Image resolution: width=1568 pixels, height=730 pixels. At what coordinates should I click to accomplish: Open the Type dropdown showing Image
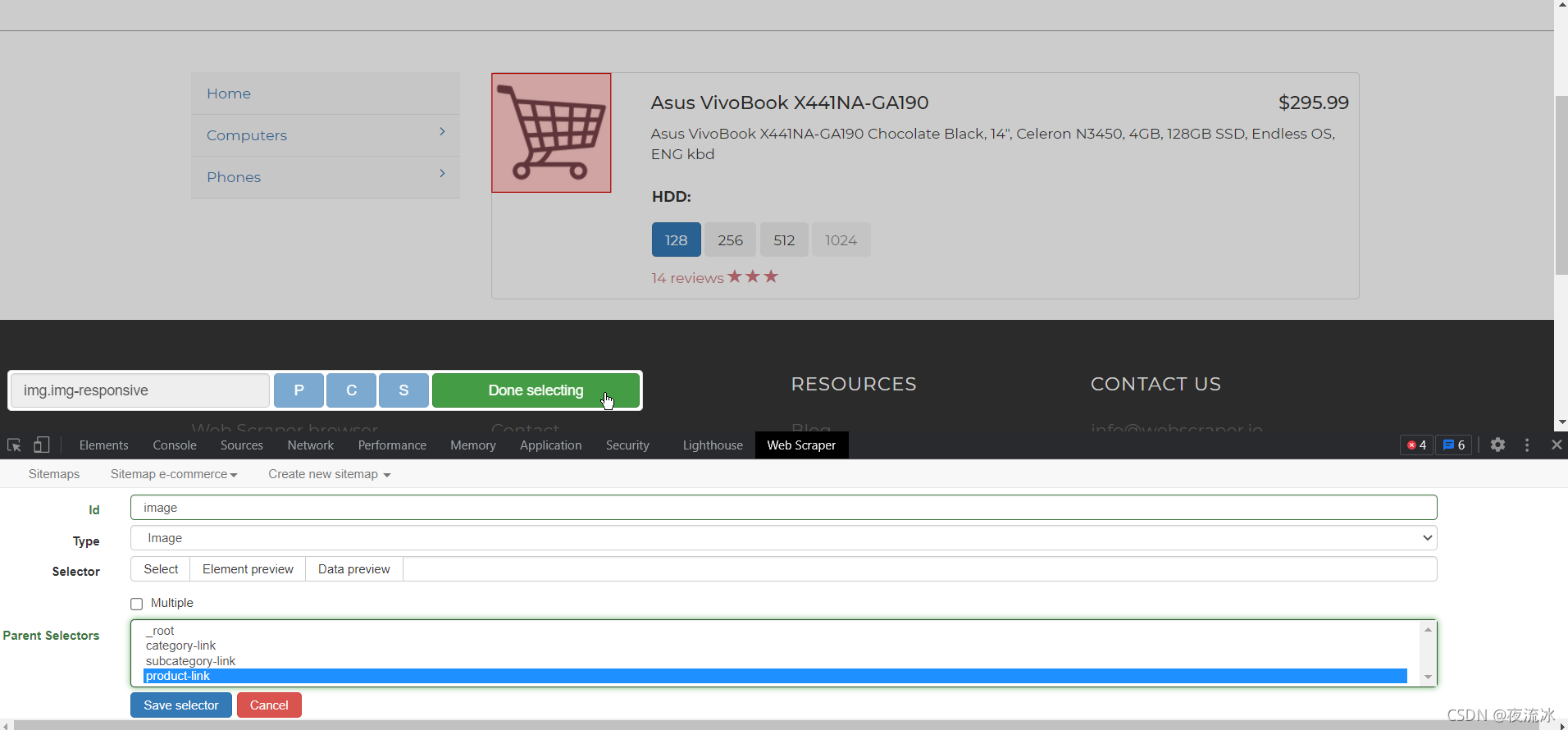(783, 538)
